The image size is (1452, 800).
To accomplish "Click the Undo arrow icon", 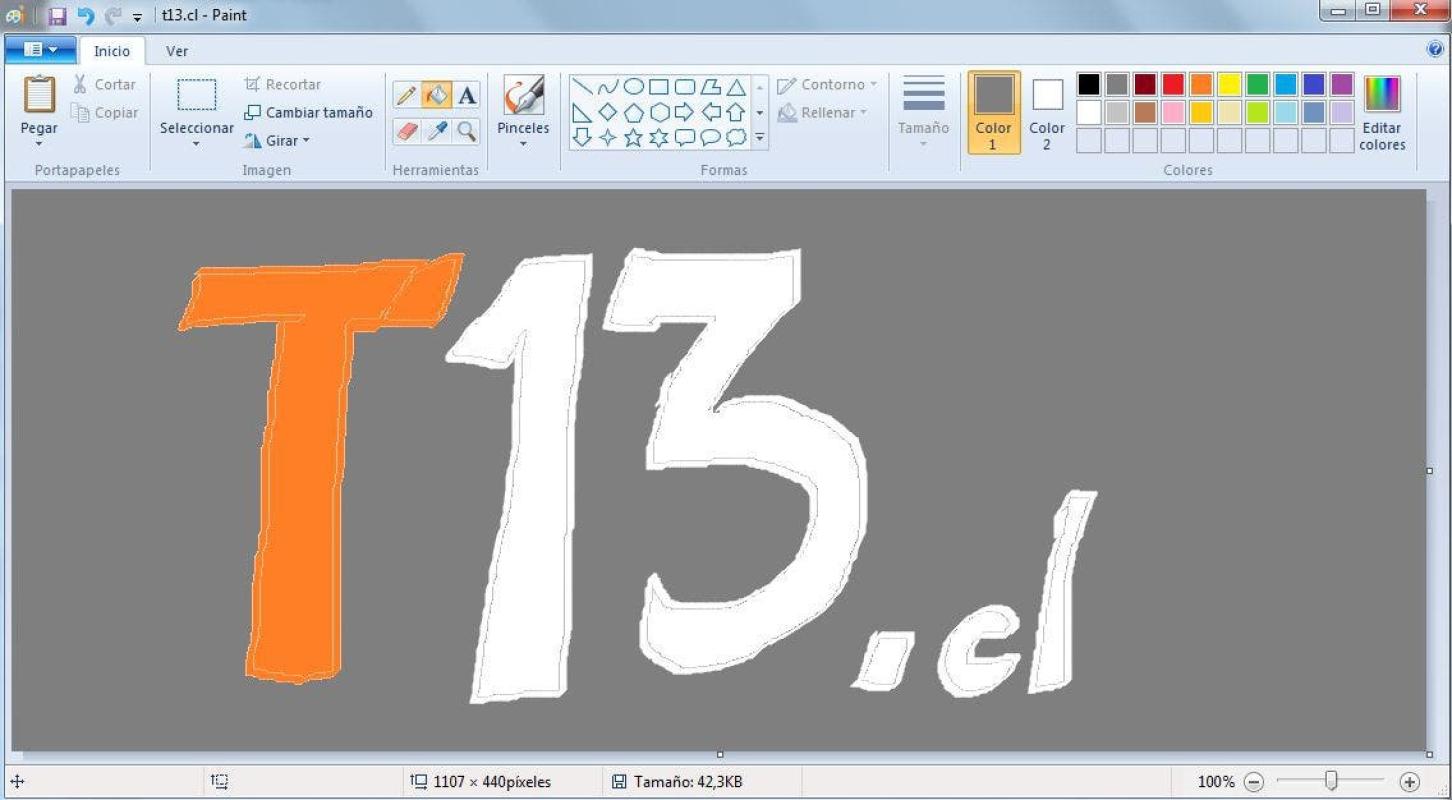I will (x=86, y=16).
